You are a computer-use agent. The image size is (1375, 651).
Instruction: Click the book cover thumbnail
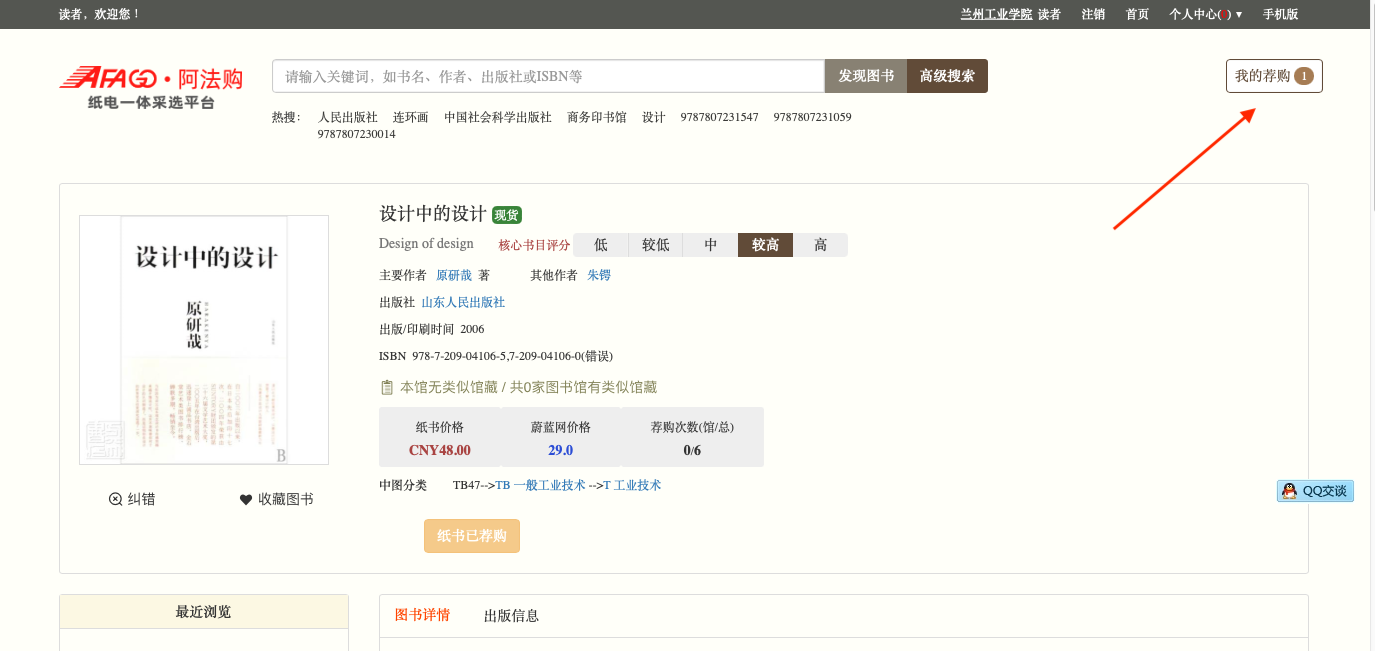[204, 340]
